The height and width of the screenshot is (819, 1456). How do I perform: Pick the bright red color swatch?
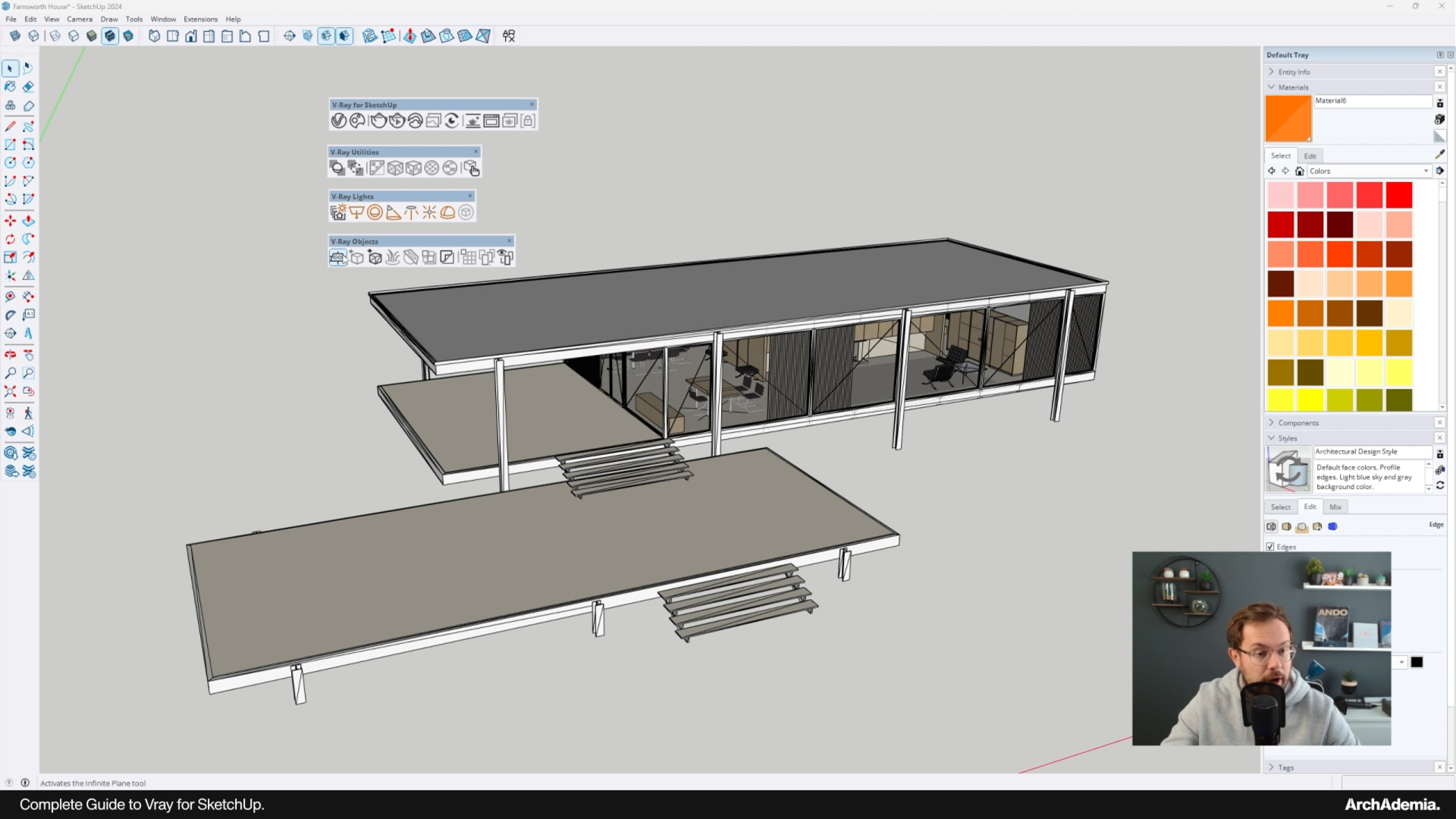pyautogui.click(x=1399, y=195)
